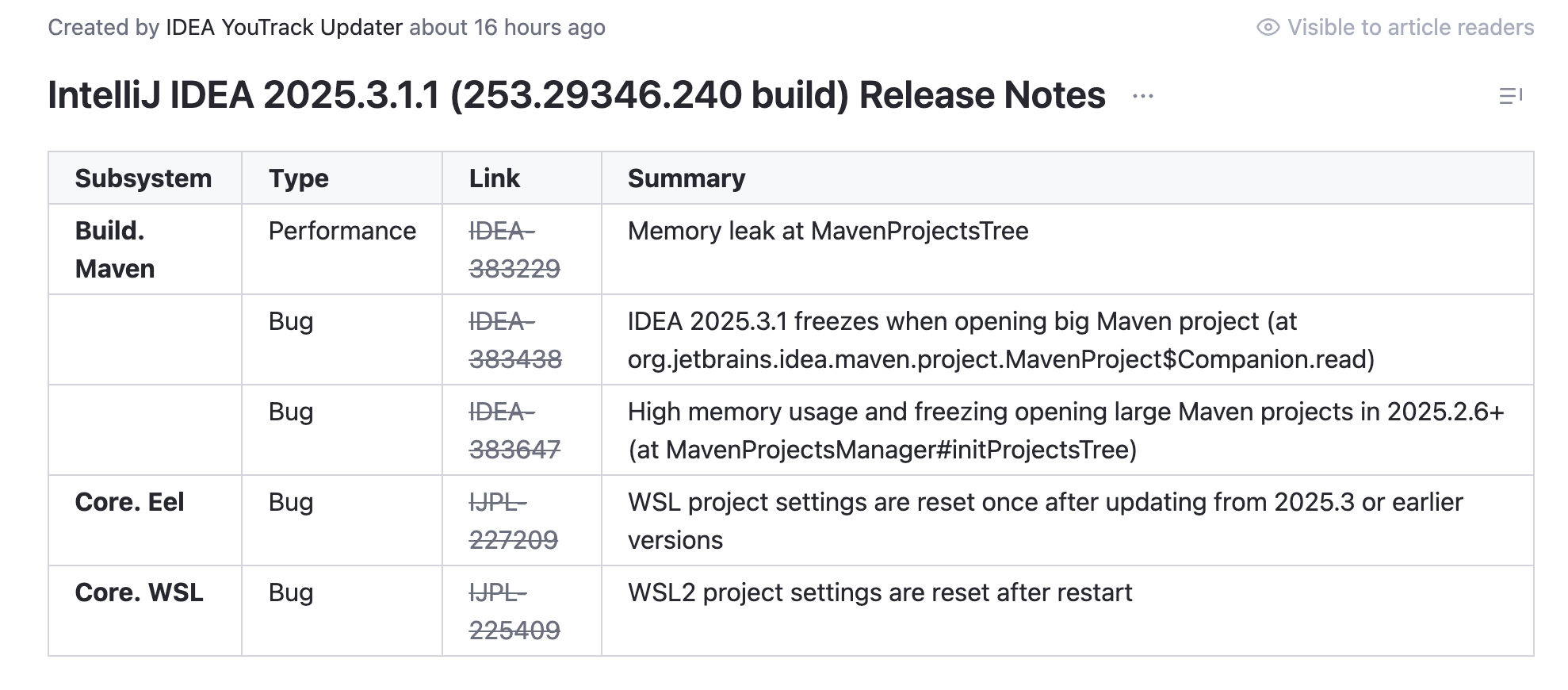The image size is (1568, 690).
Task: Click the Release Notes article title
Action: pyautogui.click(x=576, y=95)
